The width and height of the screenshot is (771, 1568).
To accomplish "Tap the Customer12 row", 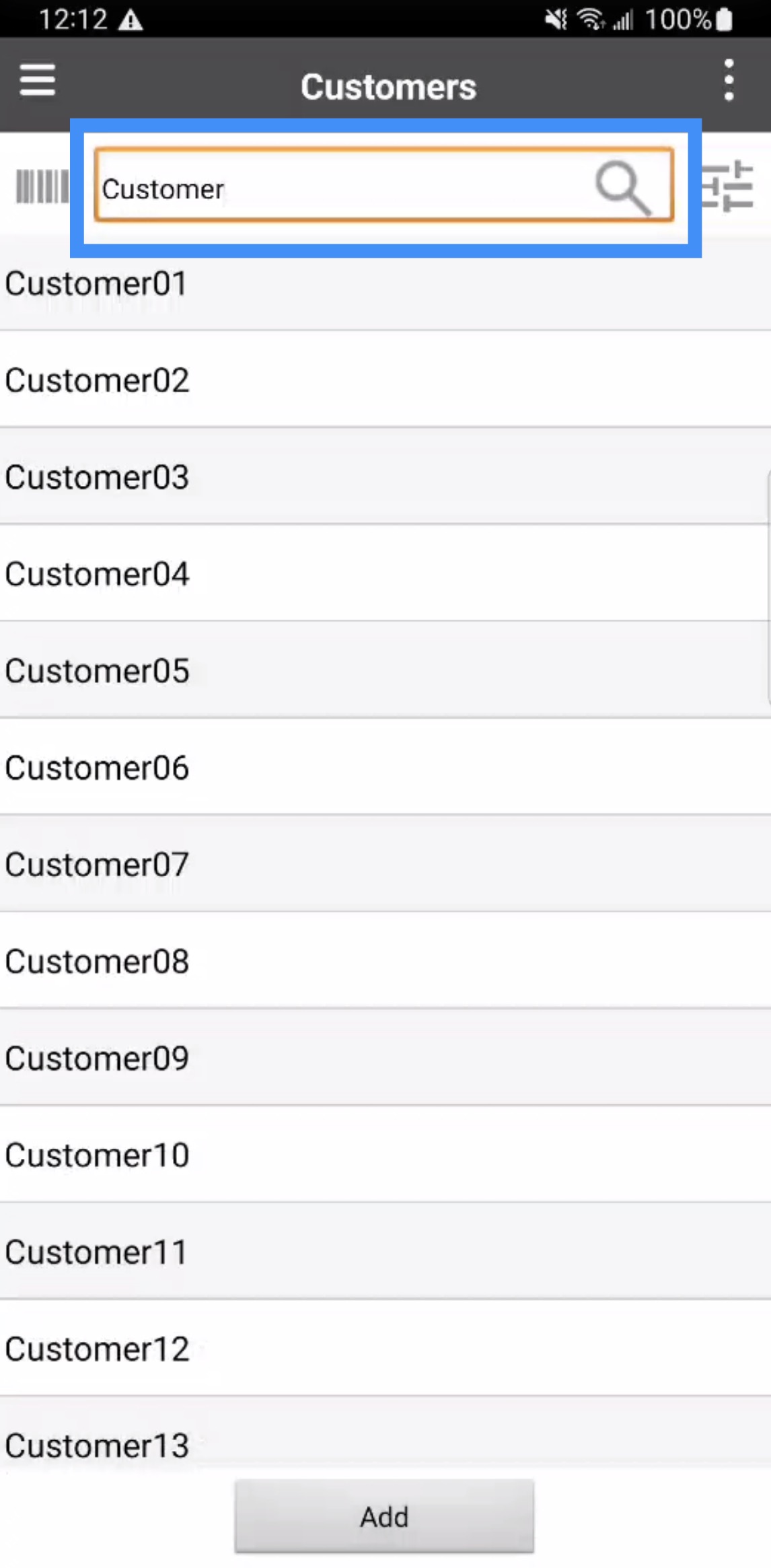I will click(385, 1349).
